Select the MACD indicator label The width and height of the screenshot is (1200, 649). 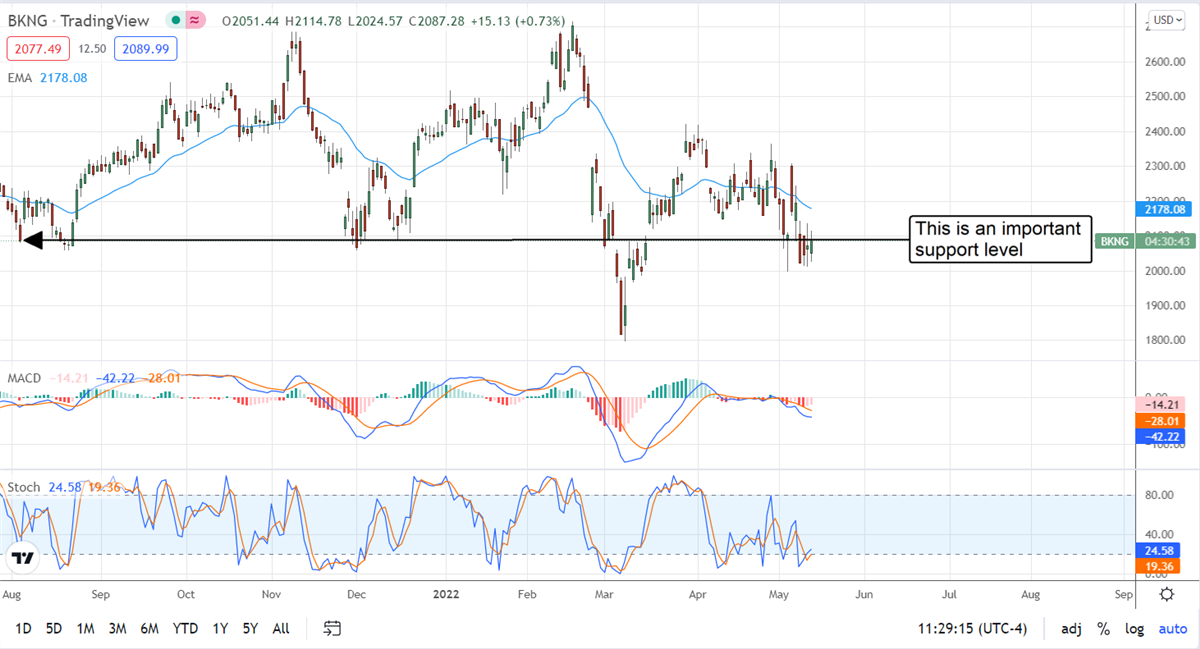coord(24,377)
